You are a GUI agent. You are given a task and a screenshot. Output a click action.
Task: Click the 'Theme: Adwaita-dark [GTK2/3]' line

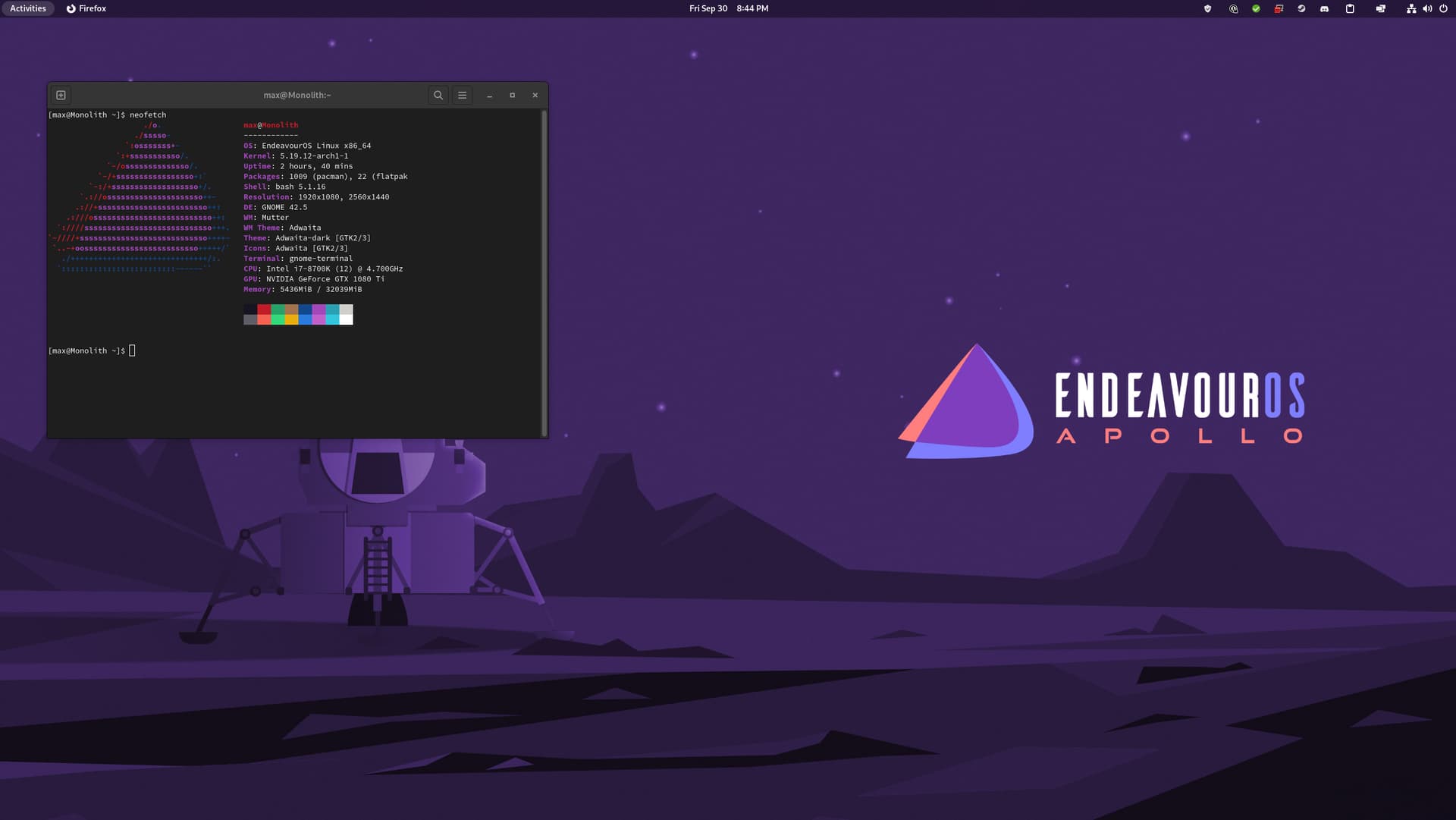click(x=307, y=238)
